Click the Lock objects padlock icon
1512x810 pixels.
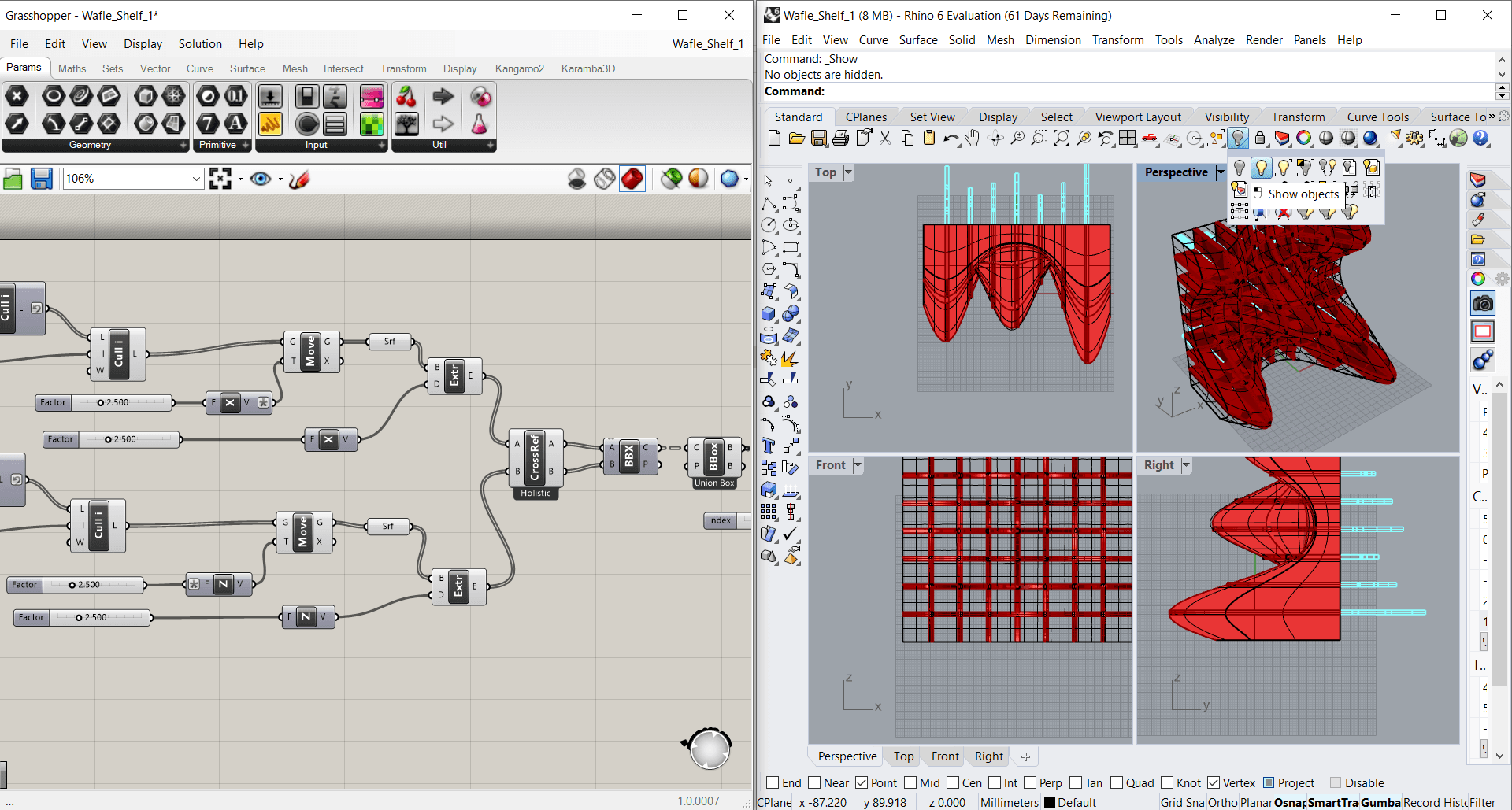coord(1260,139)
